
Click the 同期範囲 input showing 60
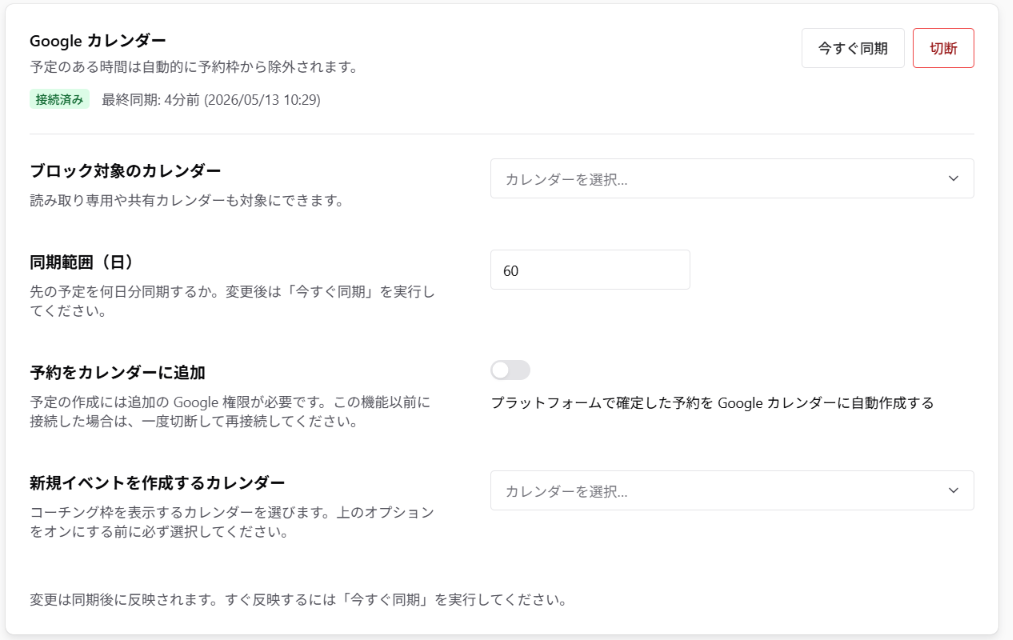[590, 270]
